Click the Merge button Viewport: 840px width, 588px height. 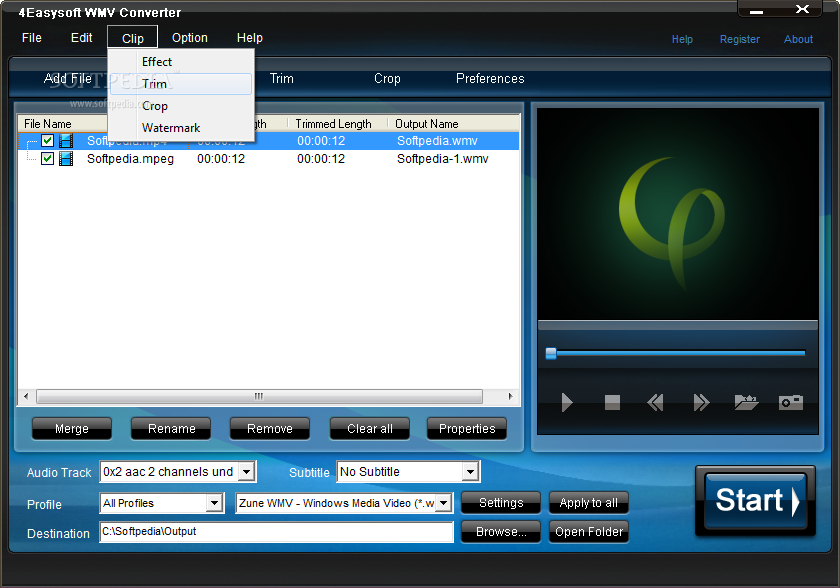click(x=72, y=428)
